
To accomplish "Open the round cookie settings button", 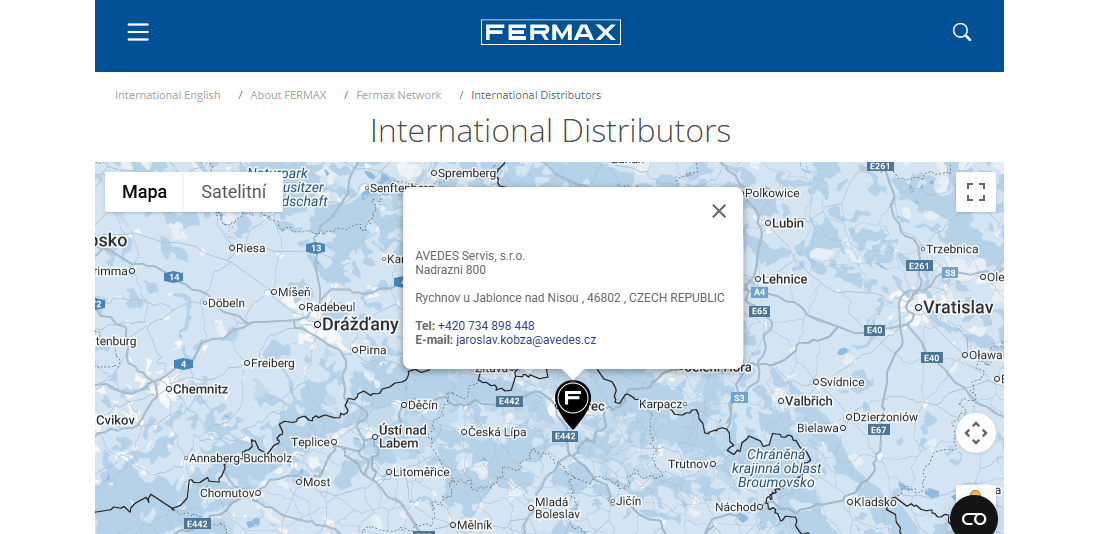I will [x=974, y=519].
